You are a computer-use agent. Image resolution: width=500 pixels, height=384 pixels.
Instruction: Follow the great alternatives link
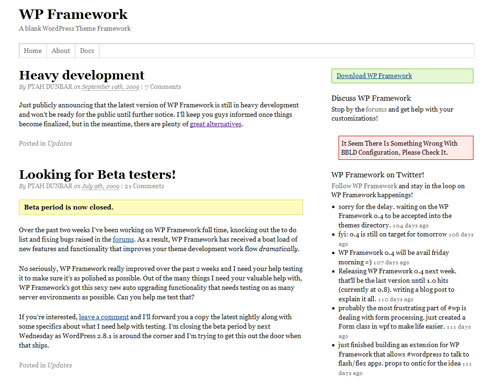(216, 124)
